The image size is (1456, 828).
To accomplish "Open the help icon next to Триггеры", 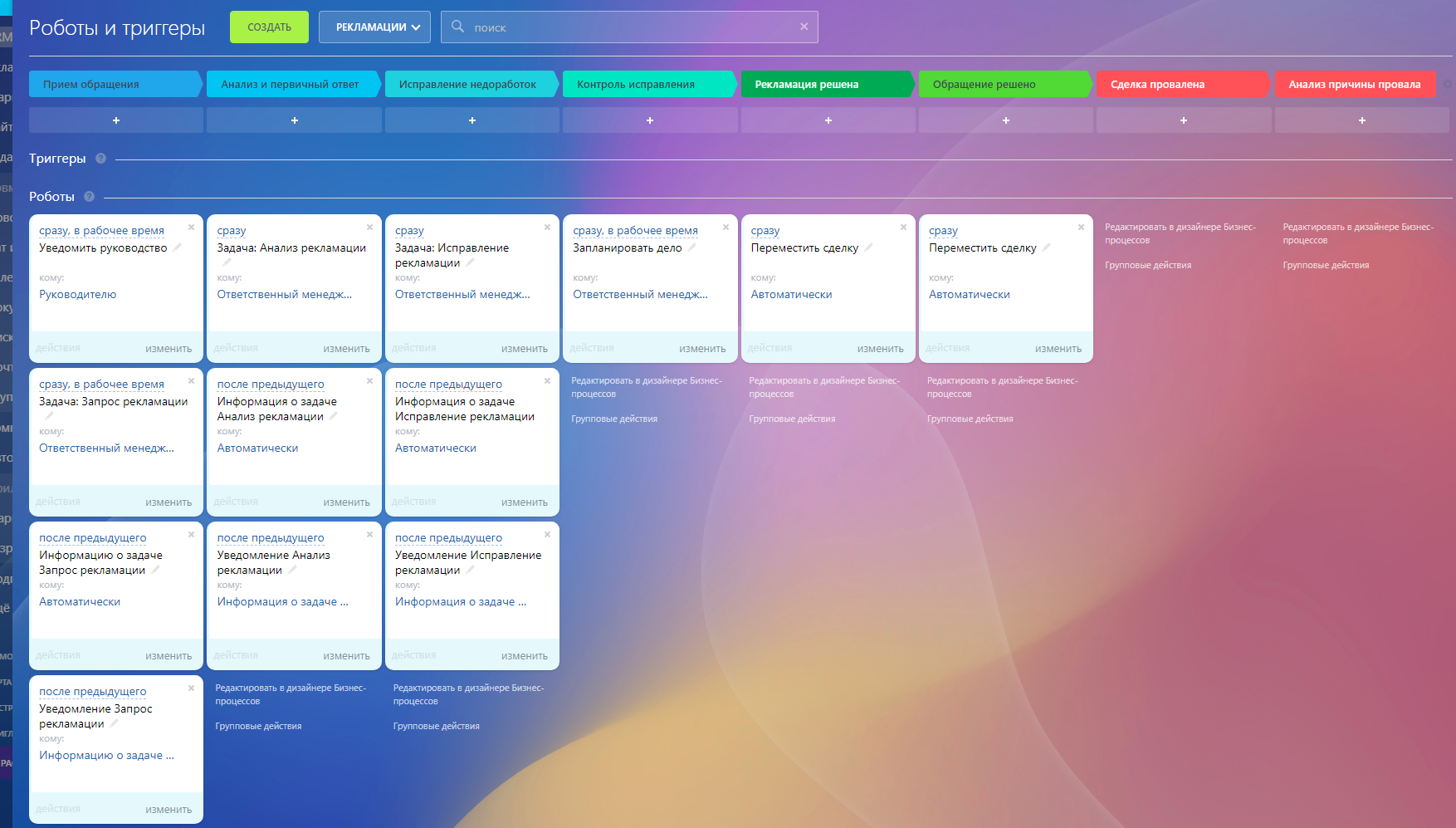I will pyautogui.click(x=100, y=159).
